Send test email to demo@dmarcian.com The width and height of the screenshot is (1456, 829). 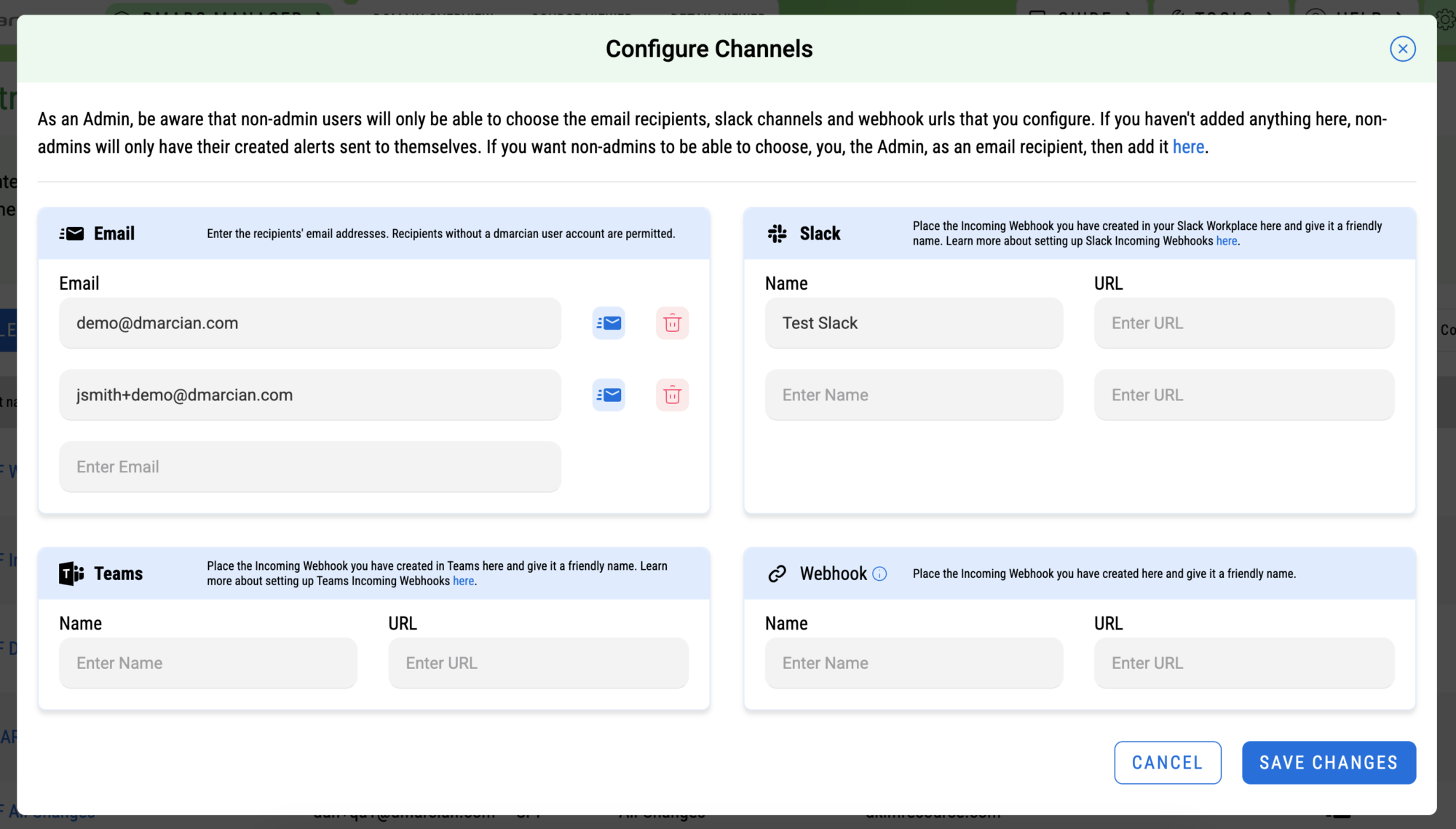pos(609,323)
